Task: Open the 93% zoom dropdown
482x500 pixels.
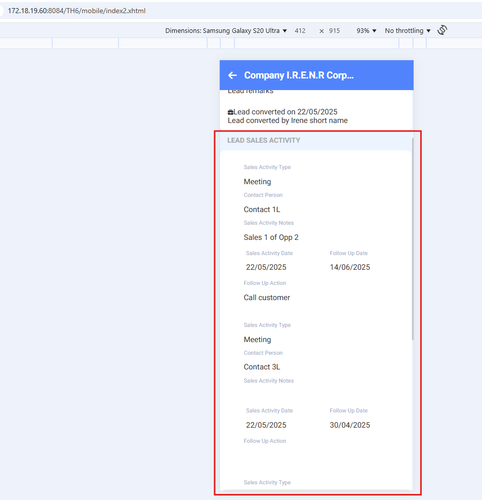Action: coord(366,31)
